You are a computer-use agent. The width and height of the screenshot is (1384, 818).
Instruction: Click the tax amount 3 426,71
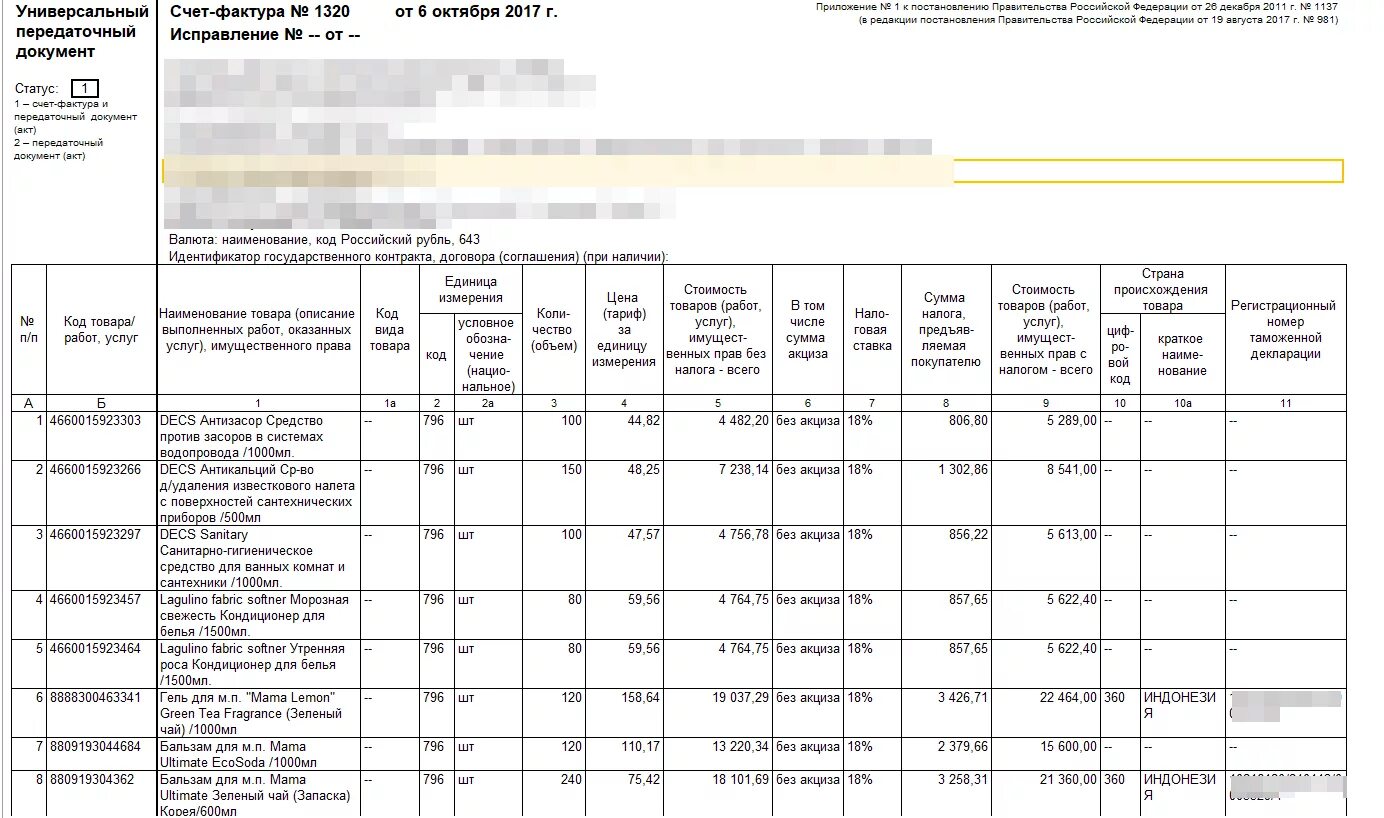962,698
